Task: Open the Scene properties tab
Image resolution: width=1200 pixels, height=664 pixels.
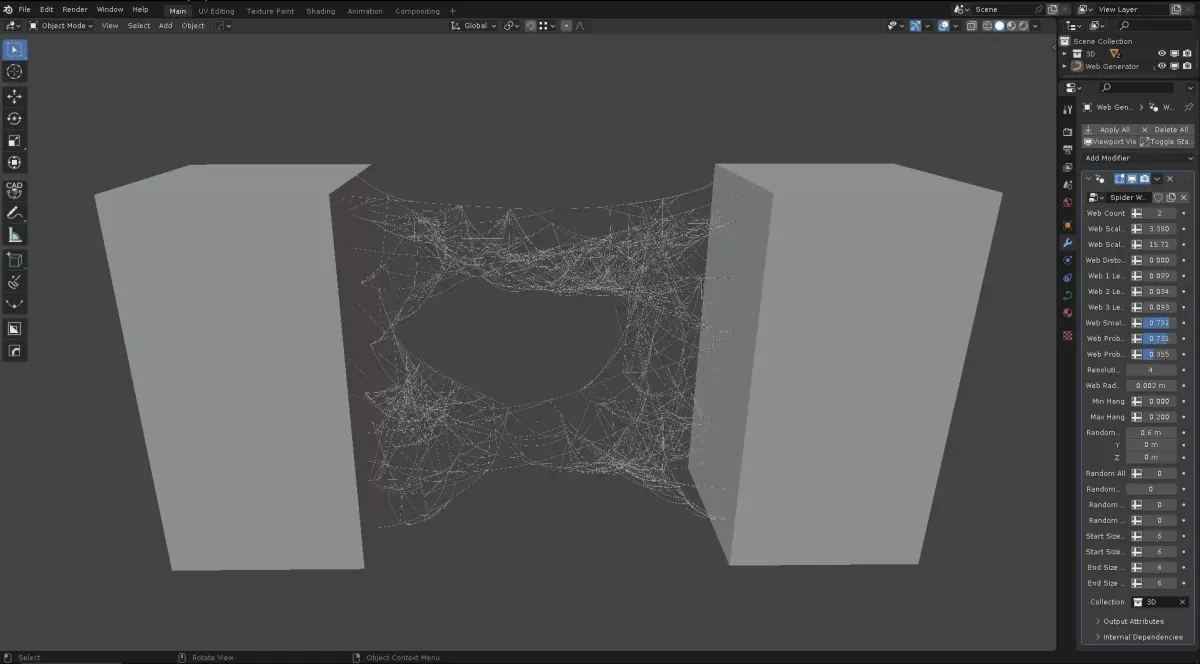Action: coord(1068,186)
